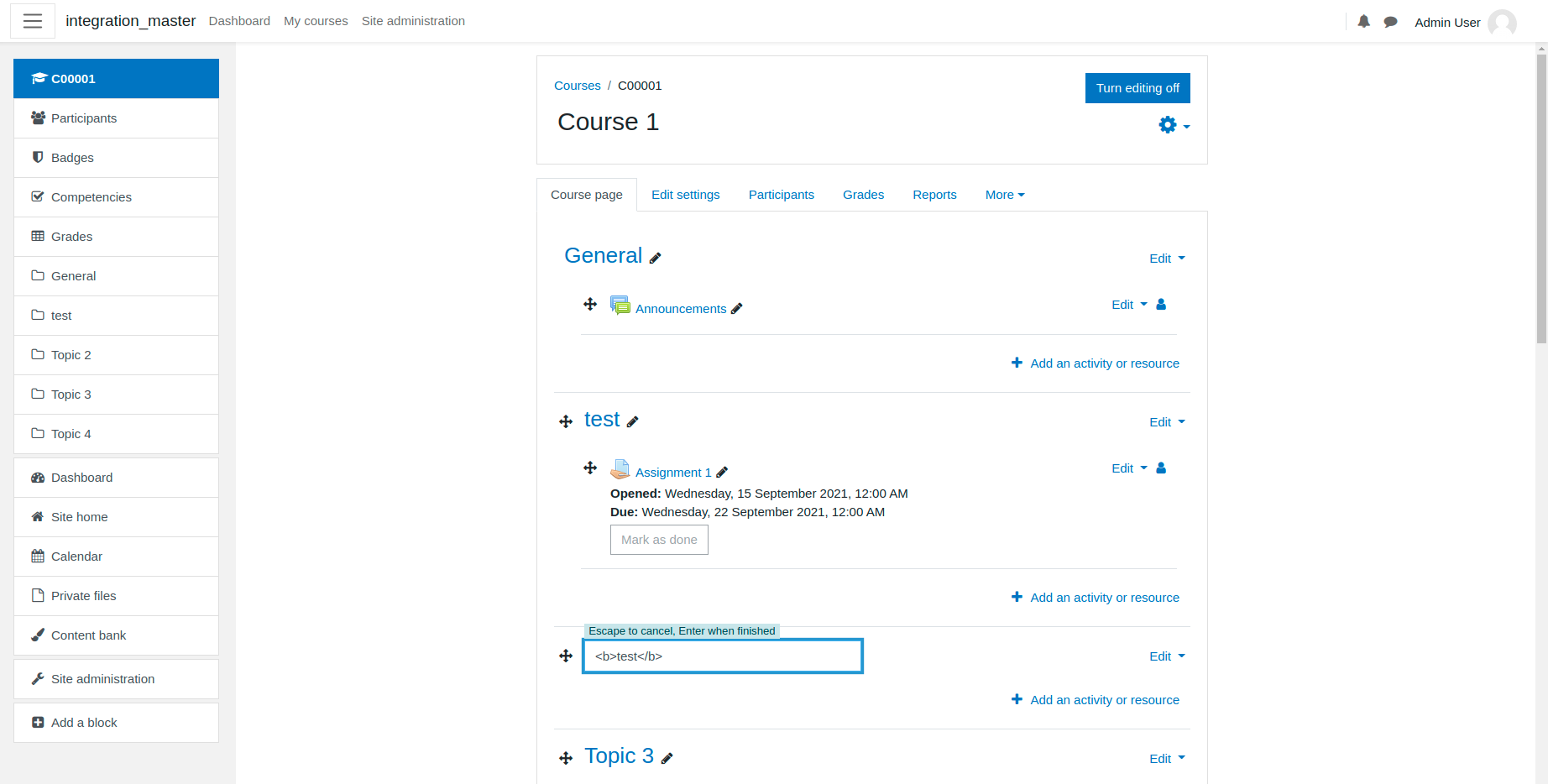Click the Mark as done button
This screenshot has height=784, width=1548.
[x=659, y=540]
